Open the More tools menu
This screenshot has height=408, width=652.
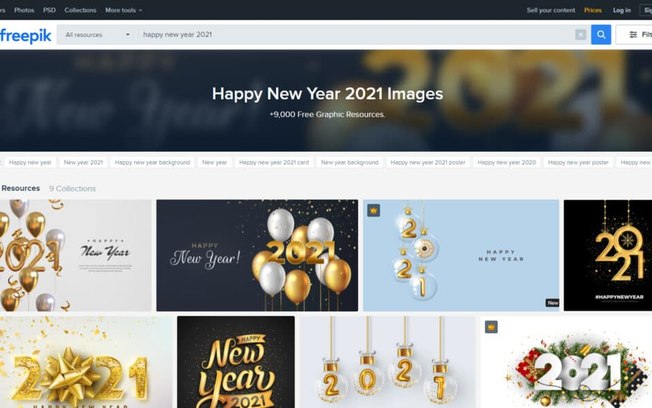(x=123, y=10)
